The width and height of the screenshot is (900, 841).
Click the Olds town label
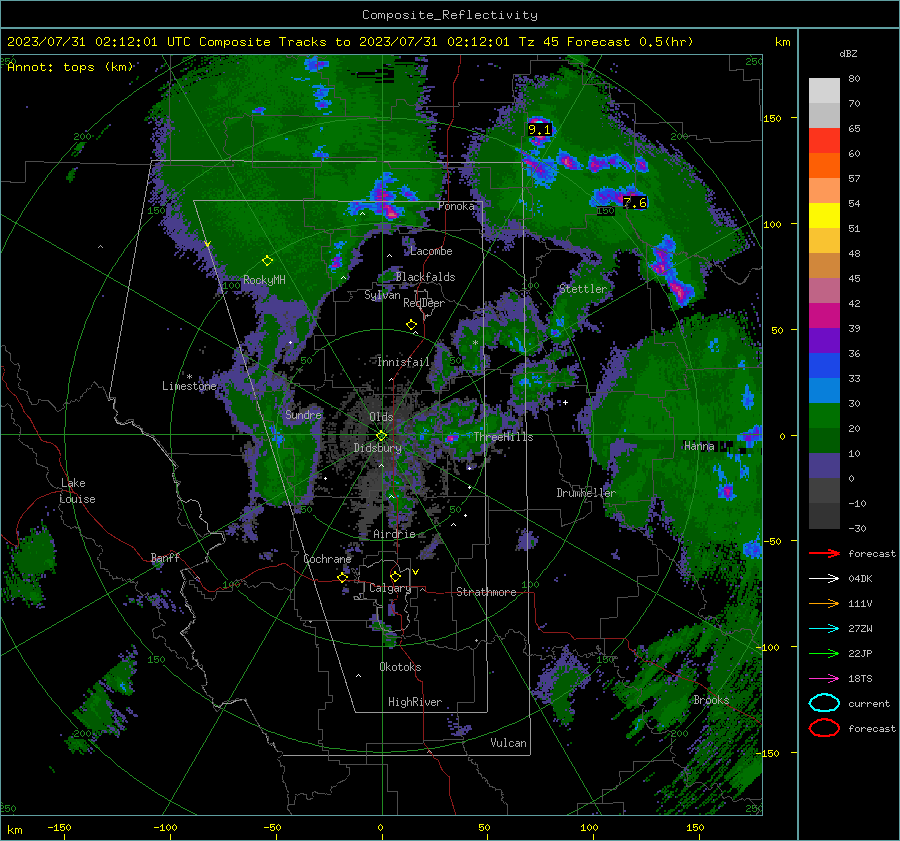coord(381,417)
